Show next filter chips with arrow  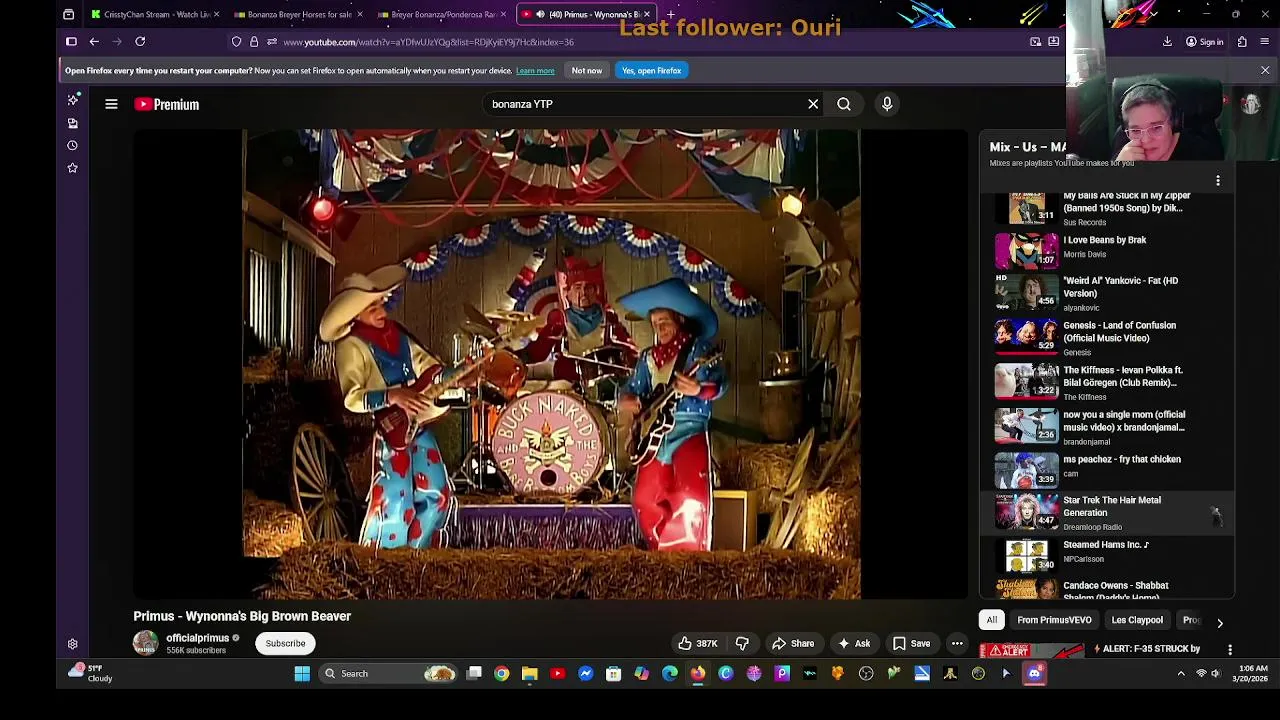tap(1219, 622)
